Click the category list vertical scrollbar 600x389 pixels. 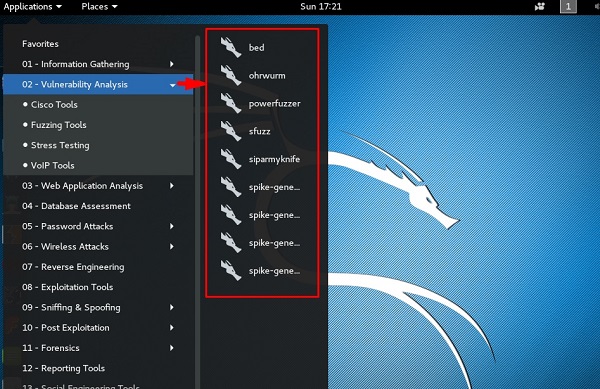pos(197,212)
